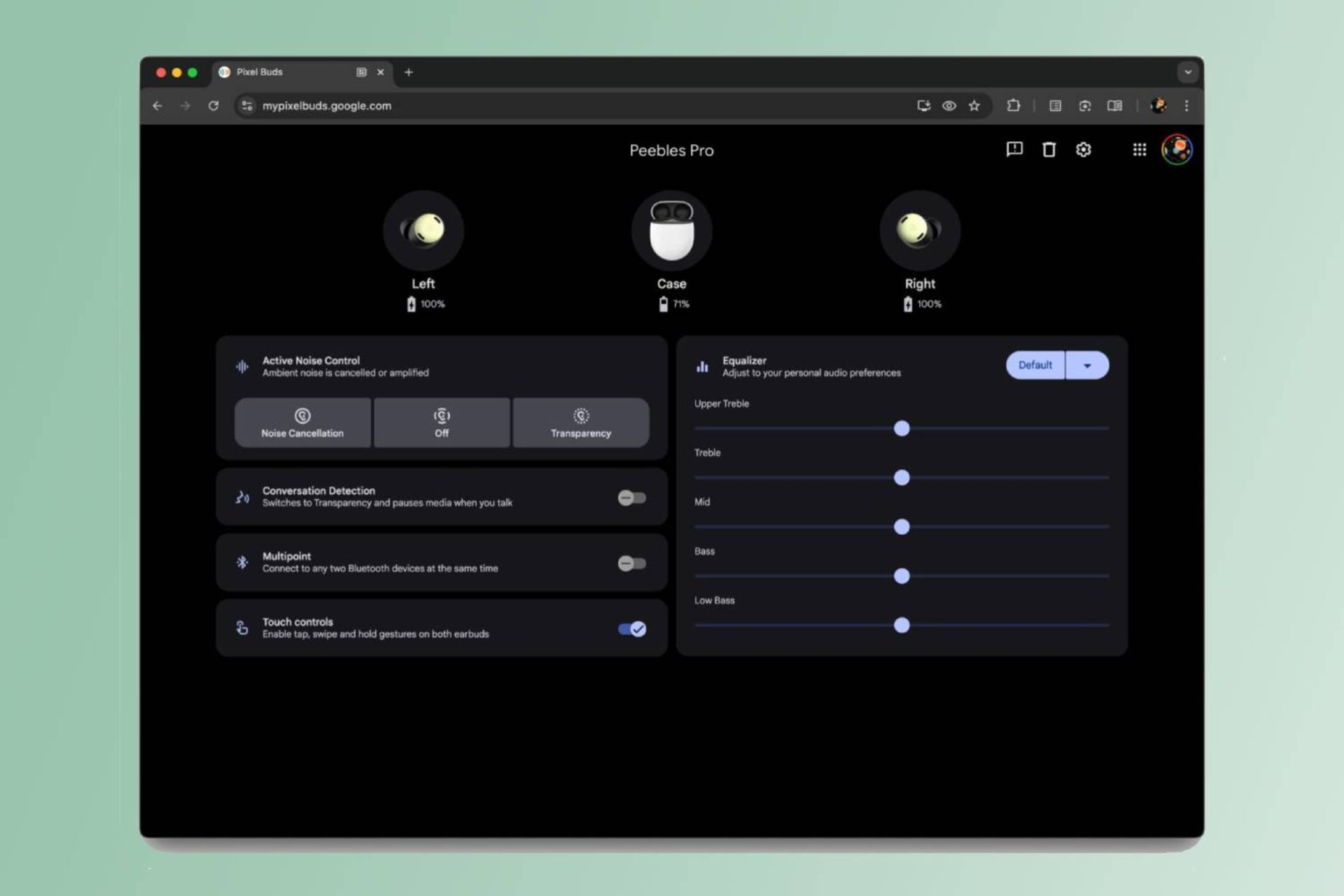Viewport: 1344px width, 896px height.
Task: Click the tab grid icon in Pixel Buds tab
Action: [361, 72]
